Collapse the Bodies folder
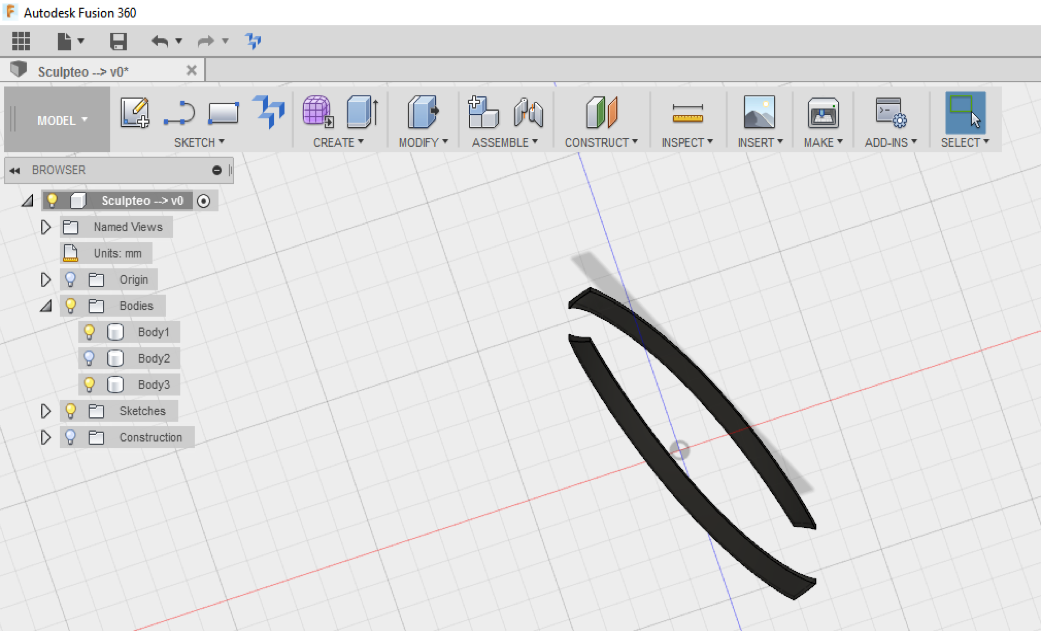This screenshot has height=631, width=1041. [45, 306]
